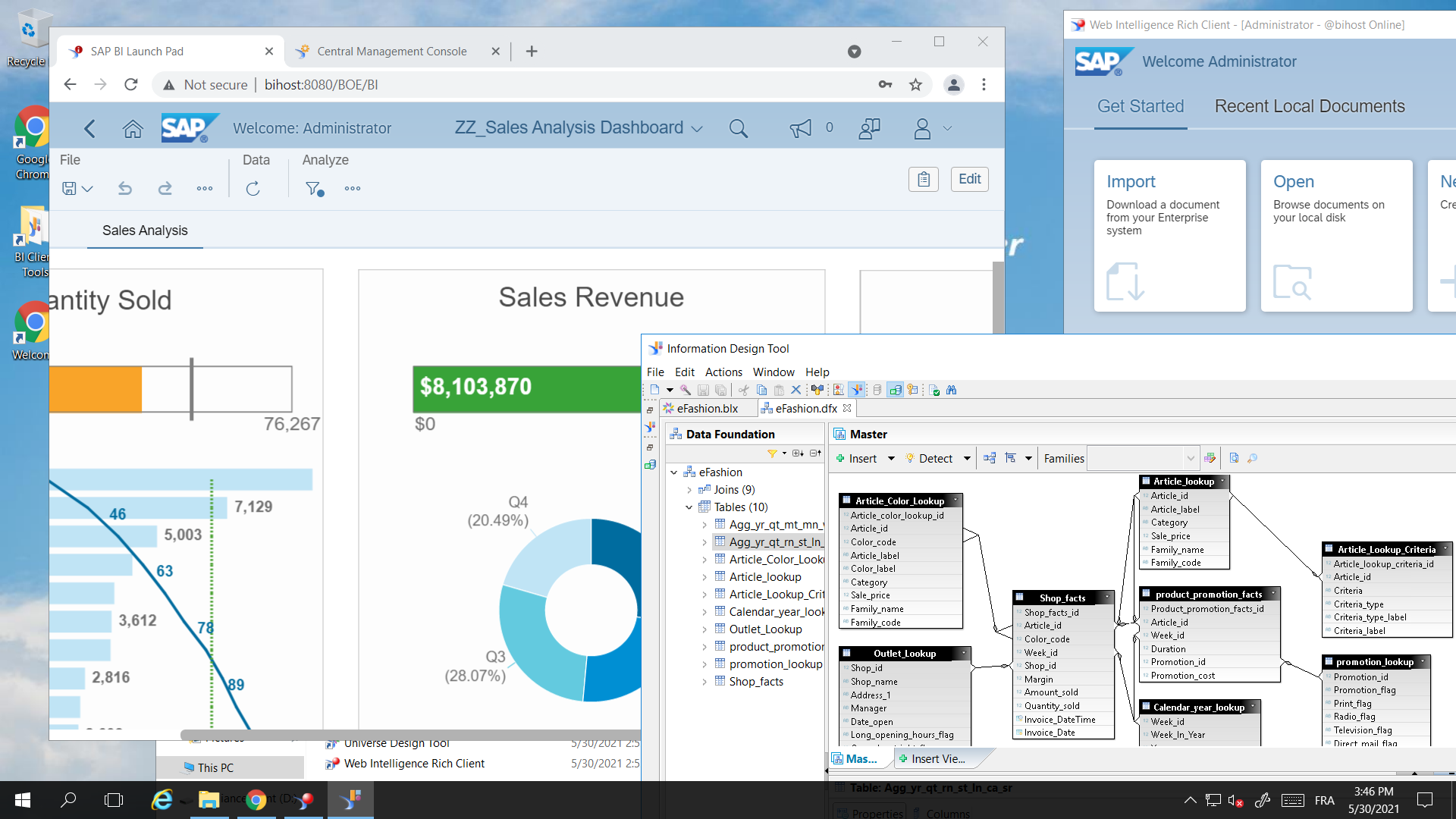
Task: Switch to Insert View tab in Information Design Tool
Action: (930, 758)
